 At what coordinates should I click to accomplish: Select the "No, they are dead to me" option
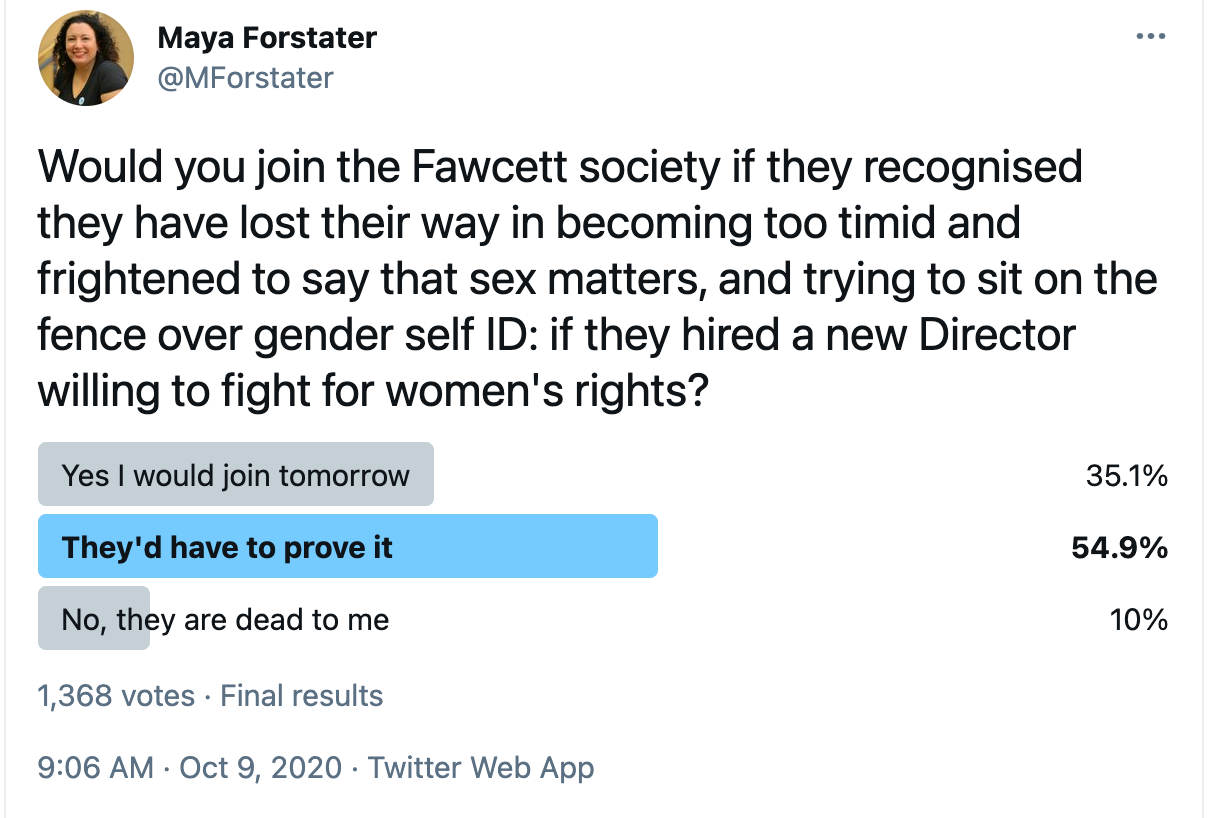point(225,620)
